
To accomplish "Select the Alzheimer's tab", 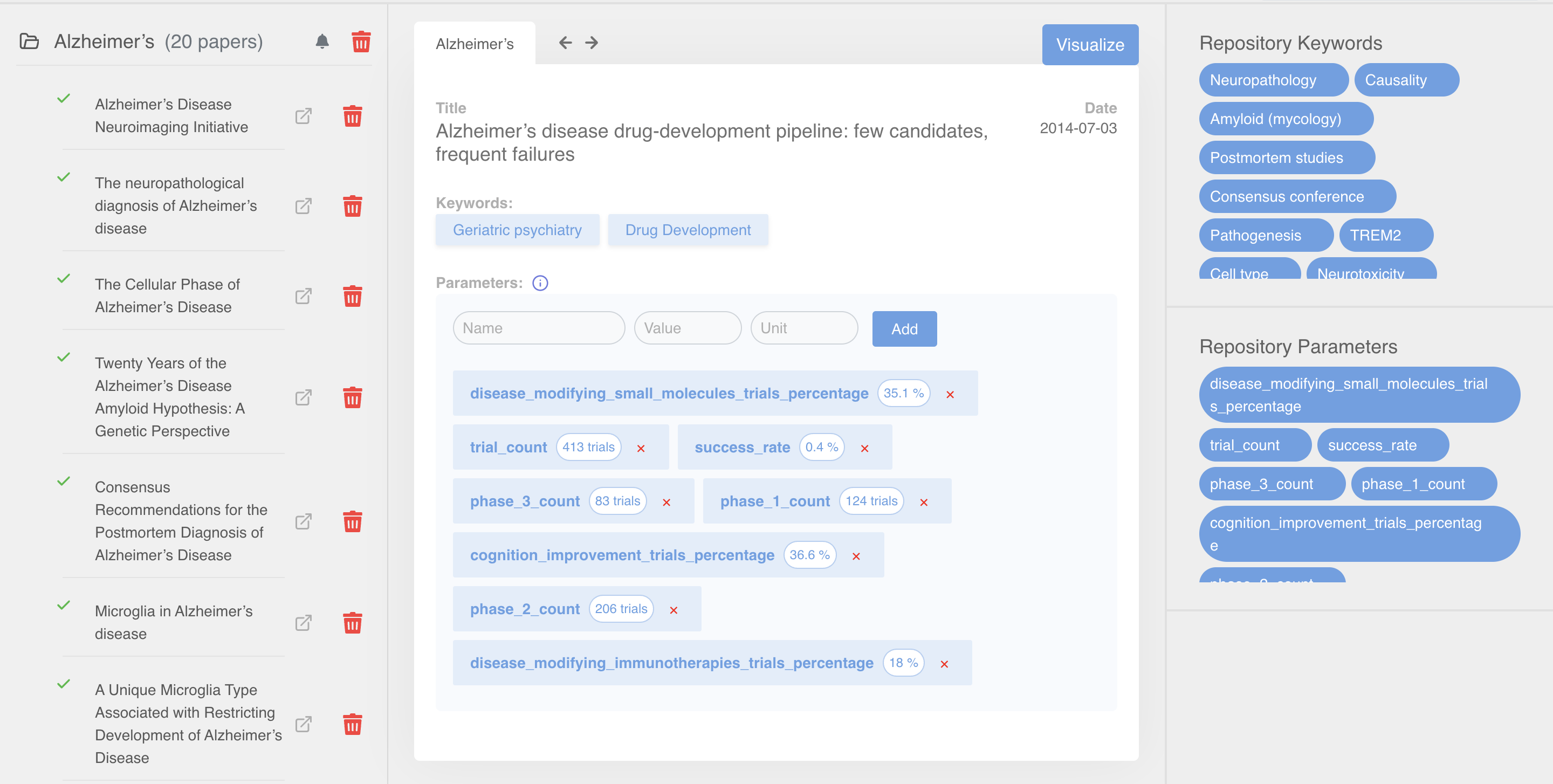I will (x=475, y=44).
